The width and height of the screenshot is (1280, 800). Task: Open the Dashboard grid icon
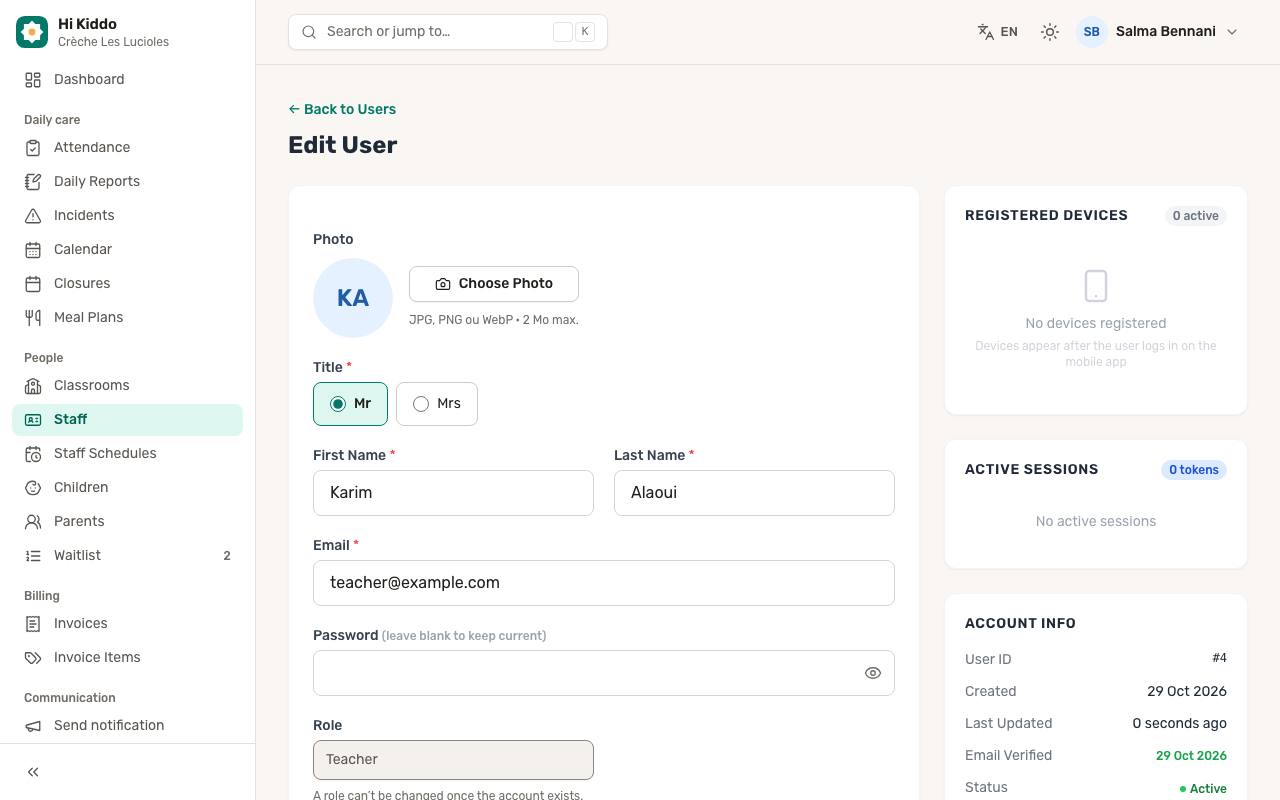[33, 80]
